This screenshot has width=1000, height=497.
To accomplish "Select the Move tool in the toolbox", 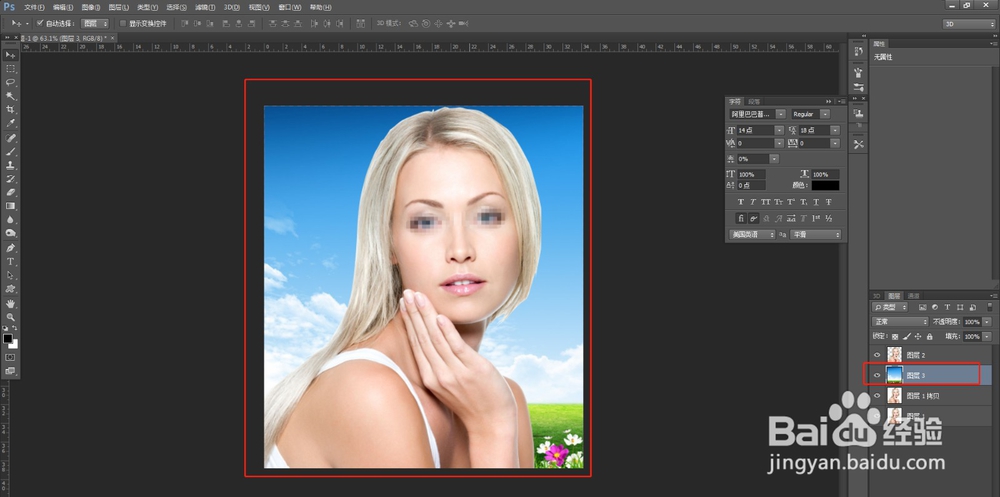I will coord(10,56).
